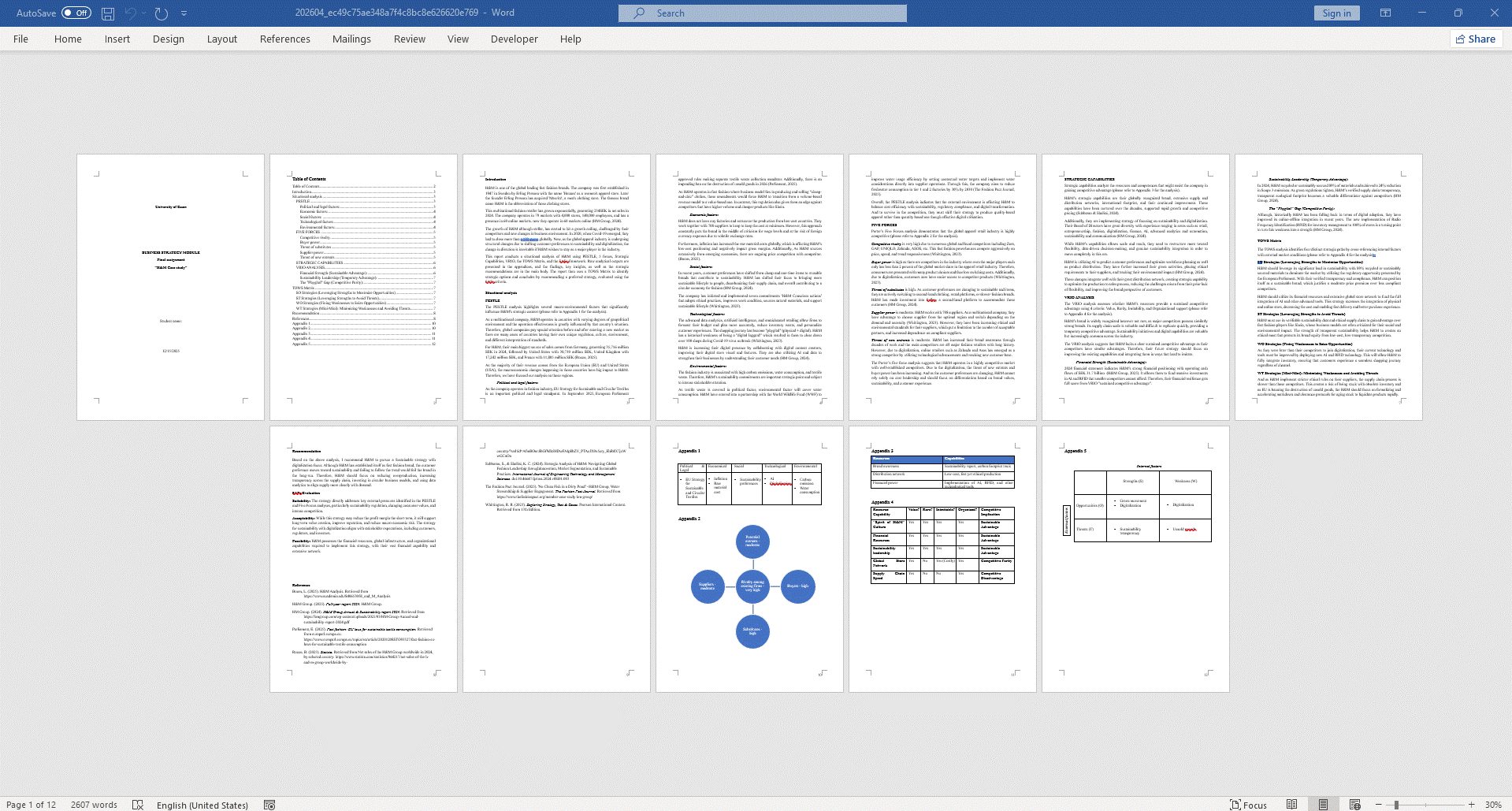Viewport: 1512px width, 811px height.
Task: Click the Redo/Repeat arrow icon
Action: [x=162, y=13]
